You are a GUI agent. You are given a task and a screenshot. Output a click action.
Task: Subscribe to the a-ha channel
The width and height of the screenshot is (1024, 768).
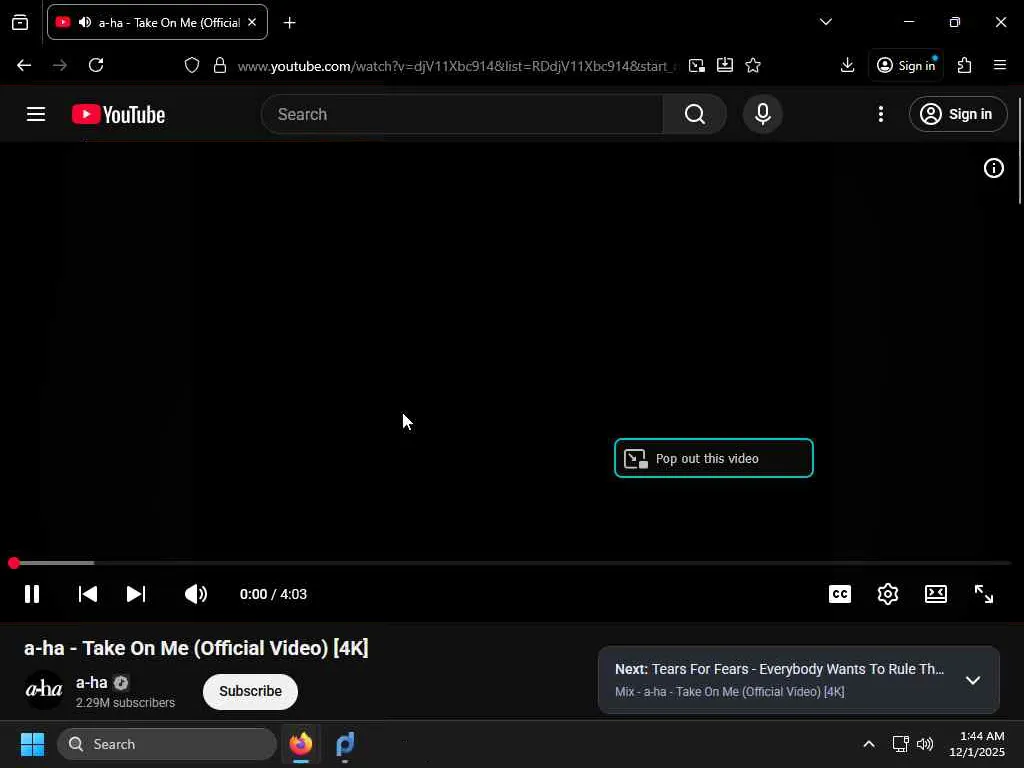tap(250, 692)
